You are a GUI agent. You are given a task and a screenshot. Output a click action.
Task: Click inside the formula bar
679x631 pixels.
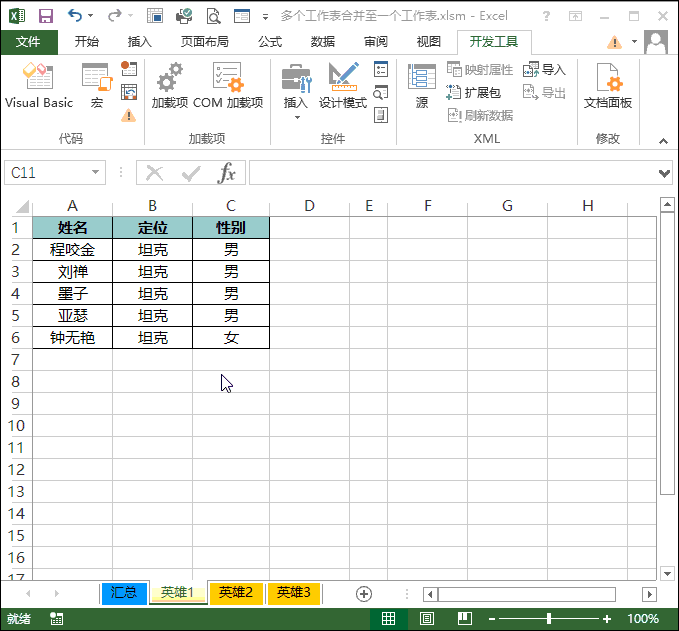click(x=453, y=173)
